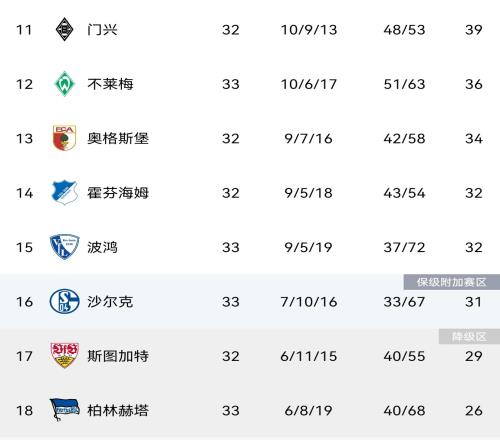The height and width of the screenshot is (440, 500).
Task: Open the 不莱梅 team name link
Action: [110, 84]
